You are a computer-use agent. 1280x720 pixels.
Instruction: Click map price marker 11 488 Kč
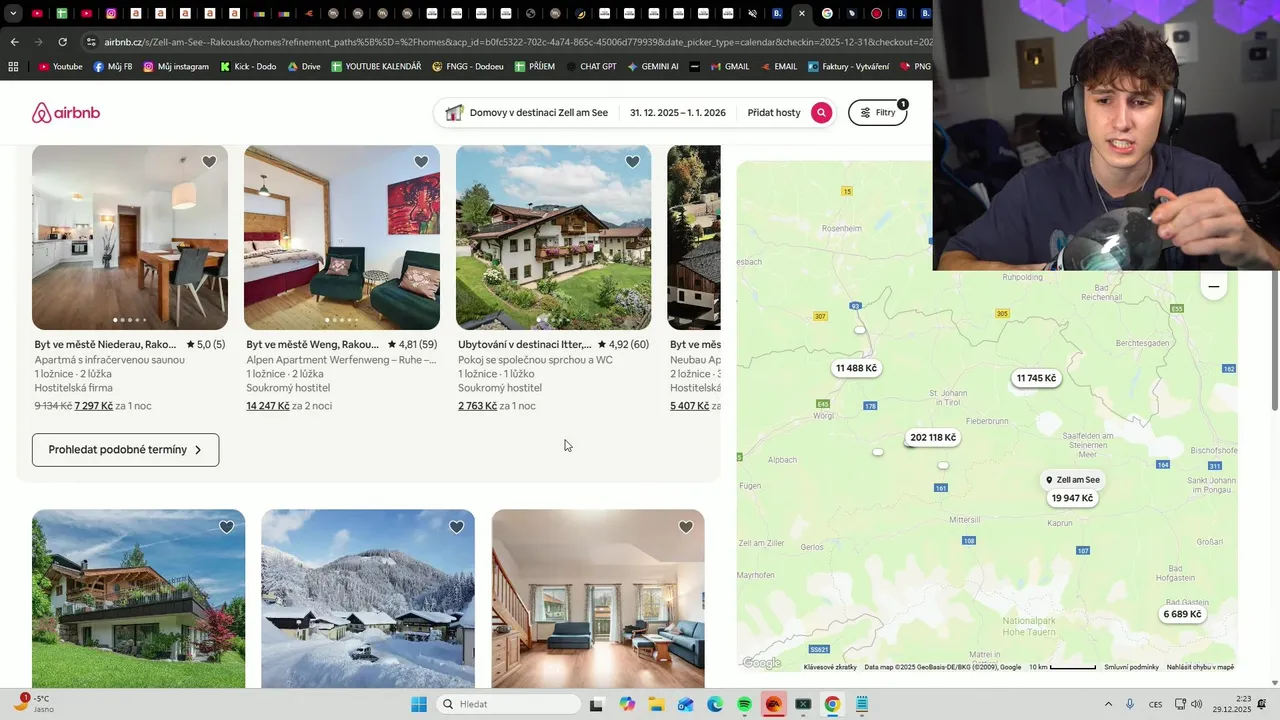point(857,368)
